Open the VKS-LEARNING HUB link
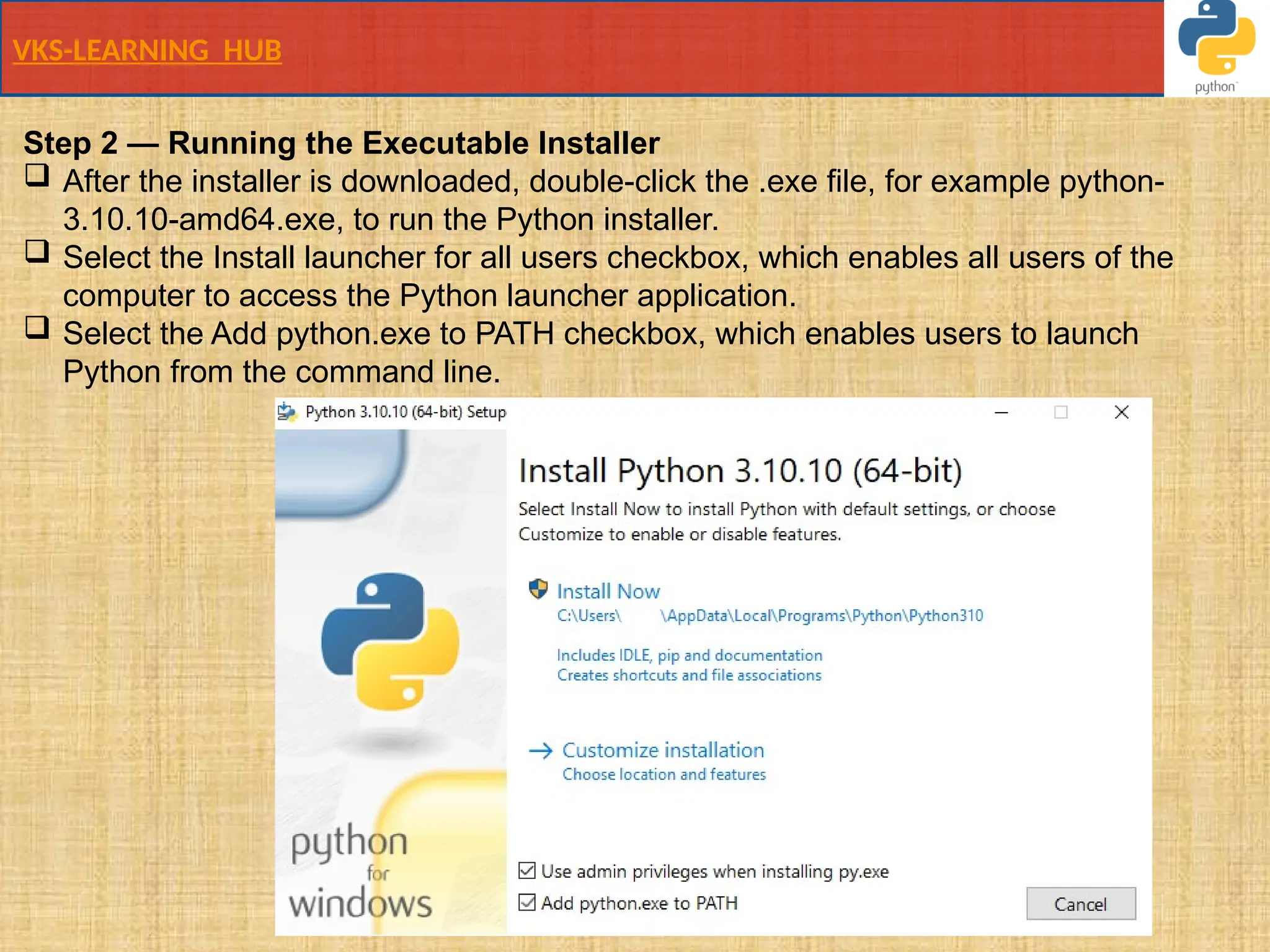The image size is (1270, 952). point(147,51)
